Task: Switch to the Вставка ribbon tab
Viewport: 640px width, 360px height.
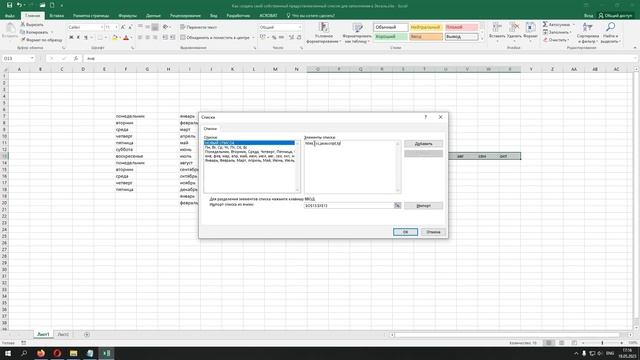Action: coord(57,16)
